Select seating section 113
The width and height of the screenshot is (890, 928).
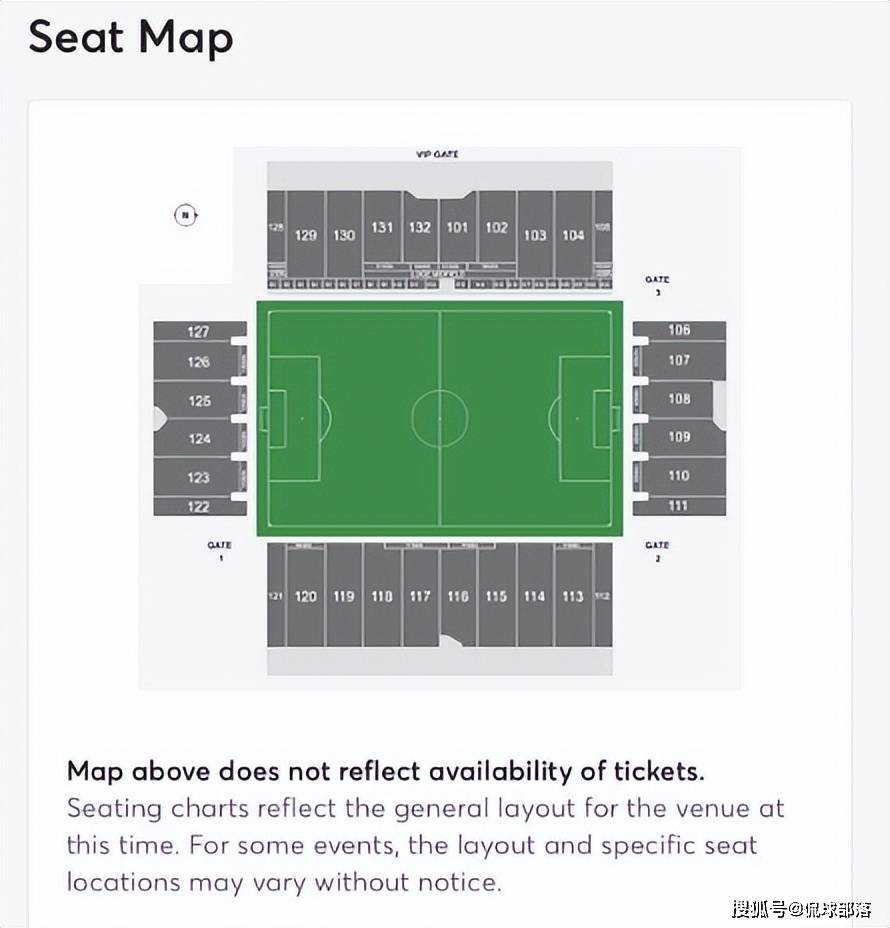[573, 596]
